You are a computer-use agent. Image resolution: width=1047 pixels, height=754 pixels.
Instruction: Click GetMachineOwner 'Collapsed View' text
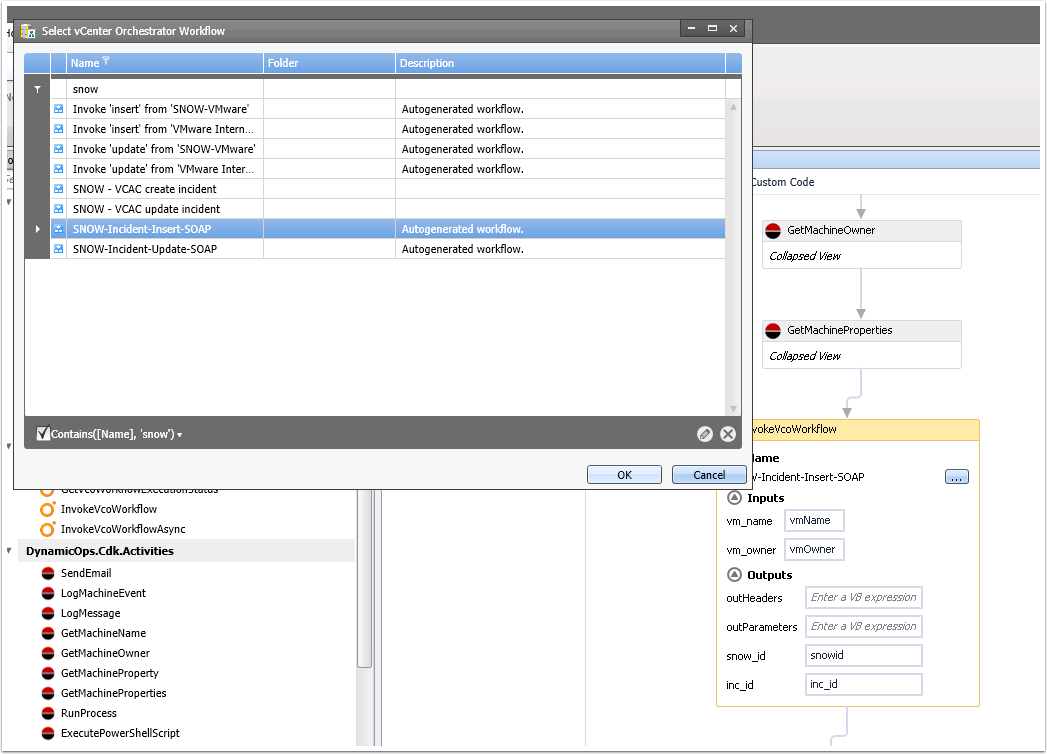coord(805,256)
